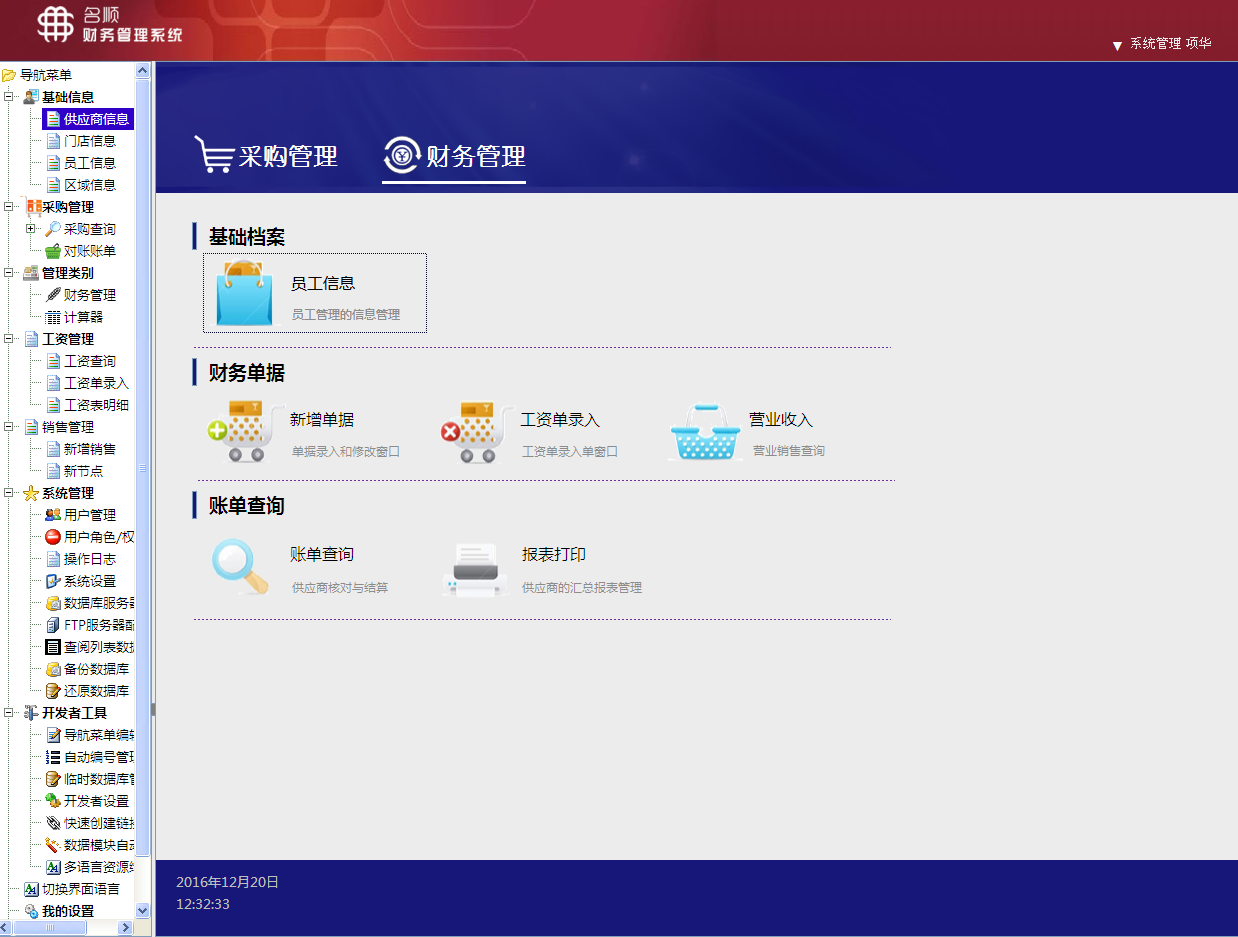Click the 账单查询 magnifying glass icon
This screenshot has width=1238, height=937.
(x=239, y=567)
